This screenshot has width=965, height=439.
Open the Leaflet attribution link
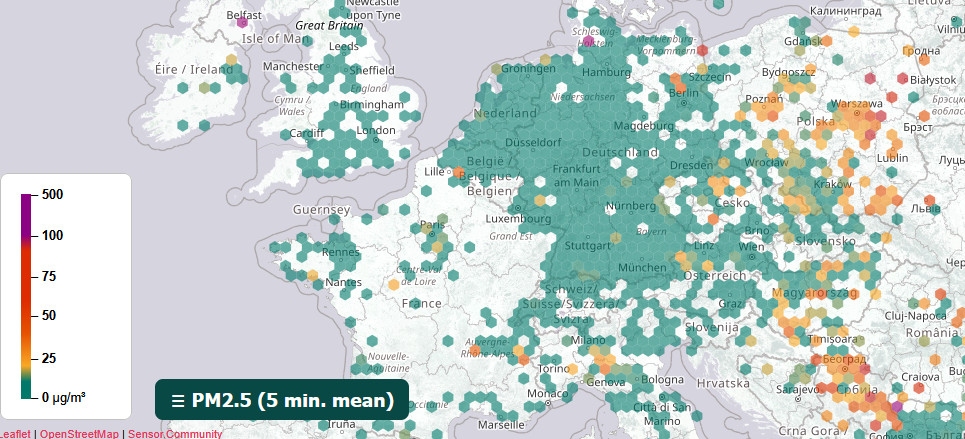[15, 434]
